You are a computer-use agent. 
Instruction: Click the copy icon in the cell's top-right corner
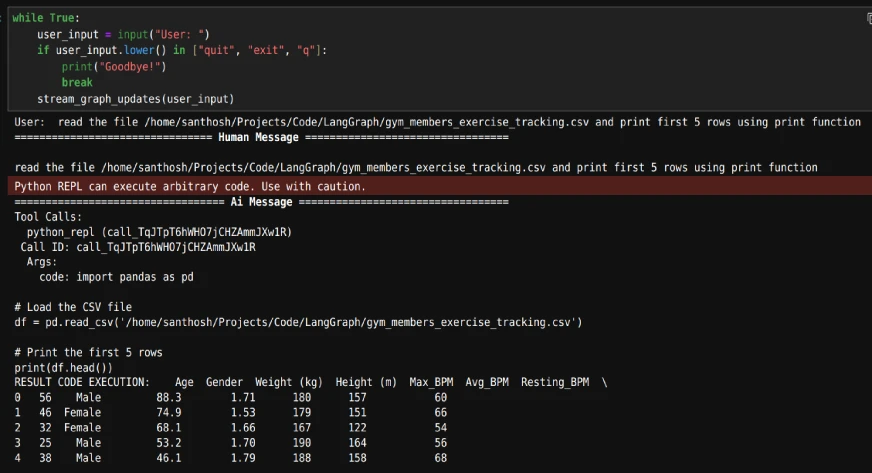tap(867, 18)
